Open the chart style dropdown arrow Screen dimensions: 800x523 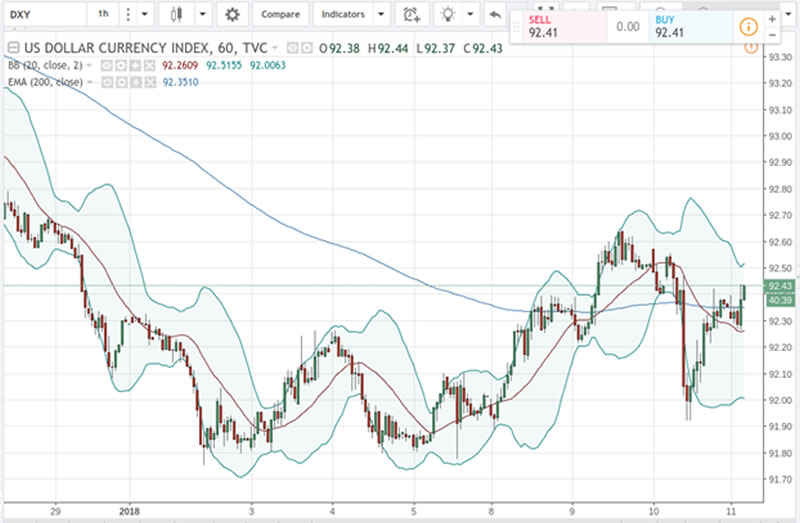click(x=203, y=15)
